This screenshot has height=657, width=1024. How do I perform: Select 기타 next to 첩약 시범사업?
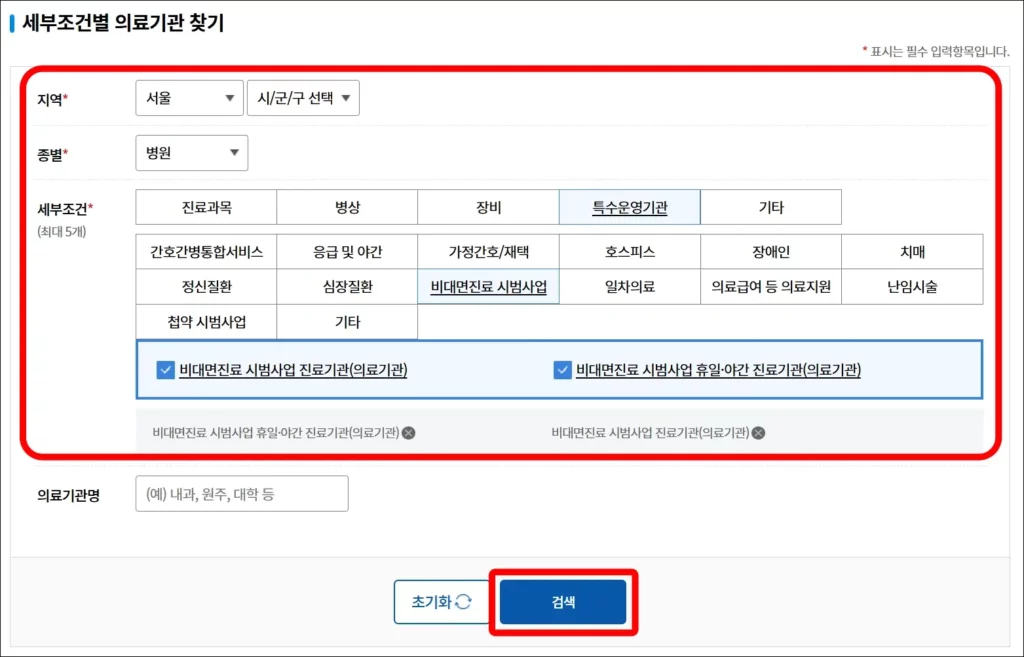coord(347,322)
